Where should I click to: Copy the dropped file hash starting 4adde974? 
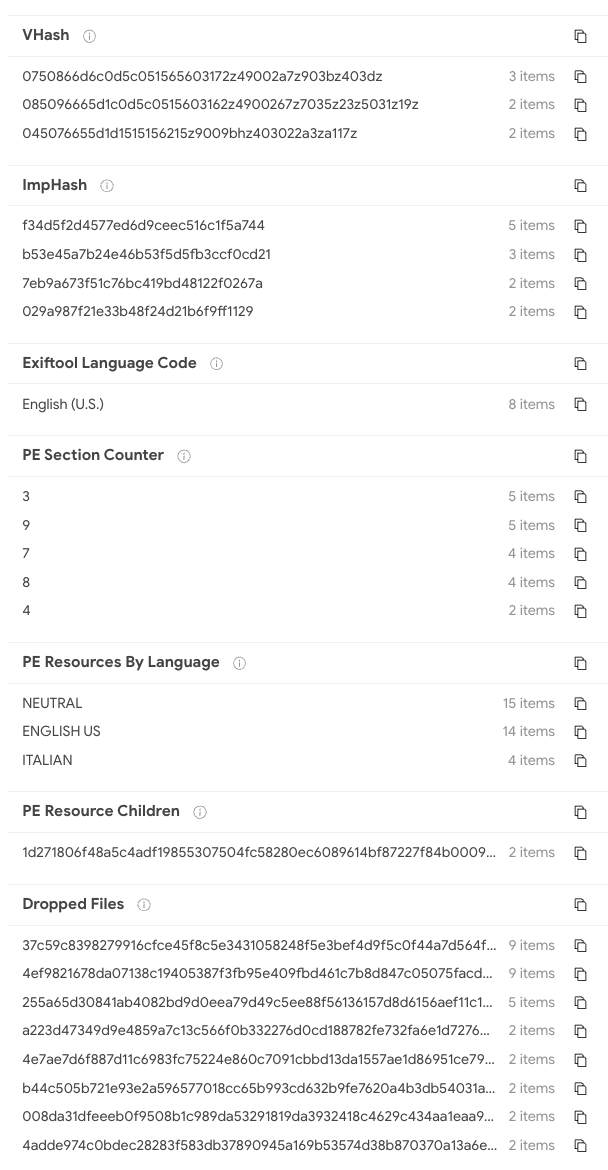580,1145
